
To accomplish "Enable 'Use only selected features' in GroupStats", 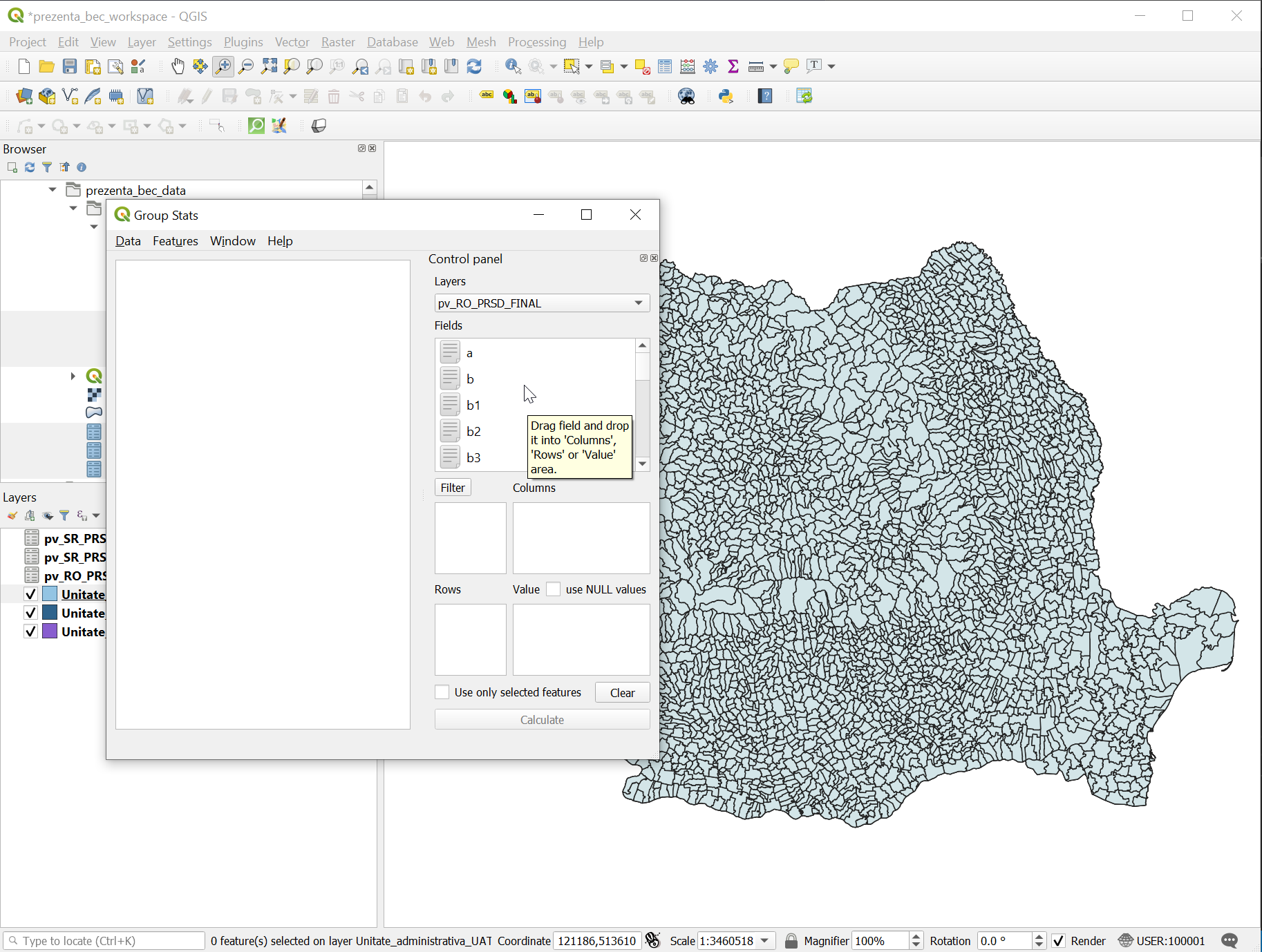I will 442,692.
